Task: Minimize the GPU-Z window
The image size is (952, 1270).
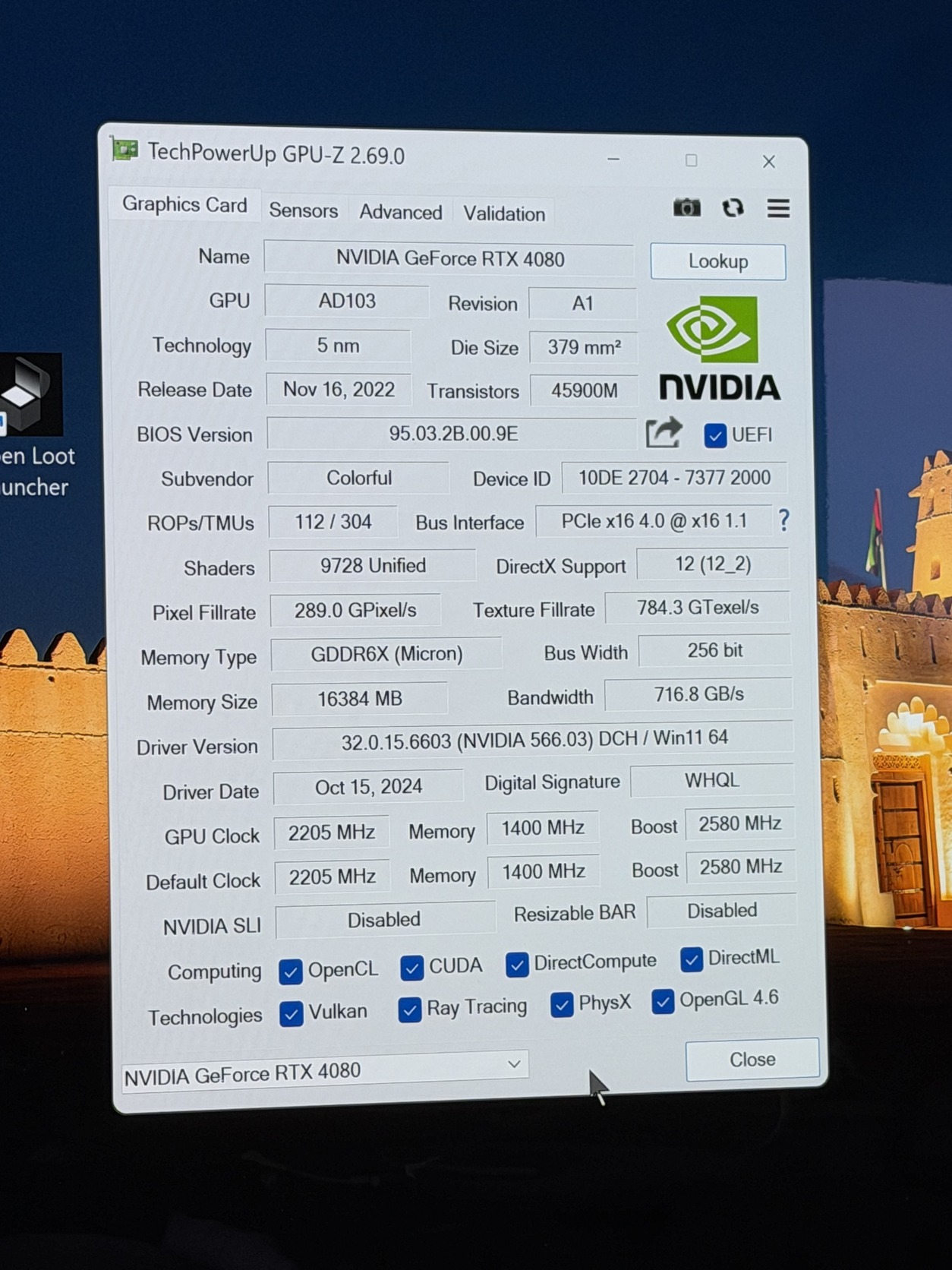Action: 613,160
